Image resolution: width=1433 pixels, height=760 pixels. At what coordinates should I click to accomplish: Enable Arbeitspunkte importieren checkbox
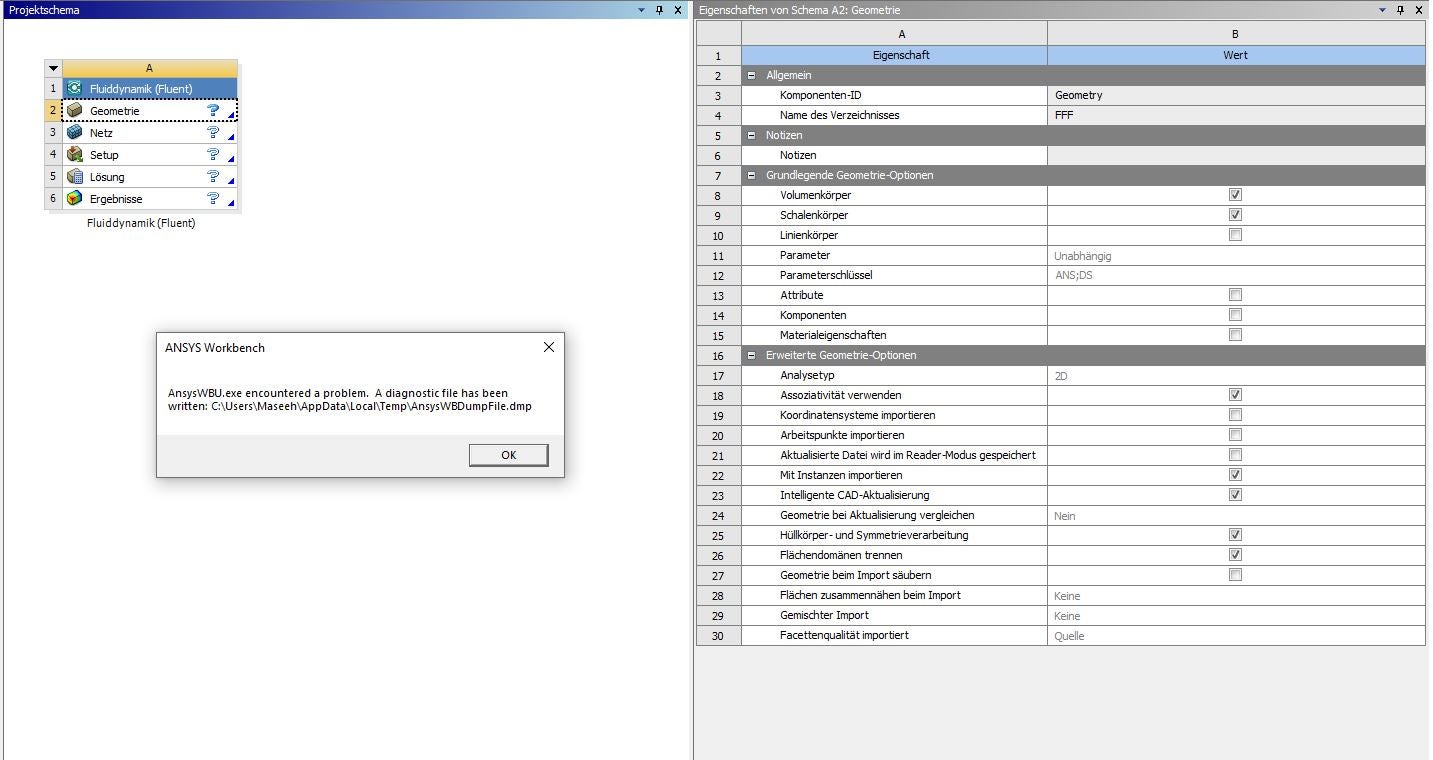(1235, 435)
